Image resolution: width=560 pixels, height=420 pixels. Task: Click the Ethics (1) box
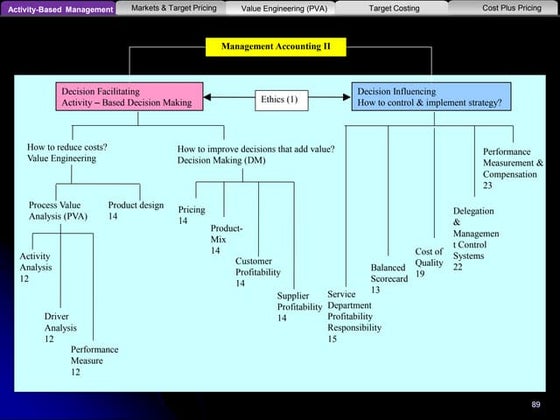pyautogui.click(x=281, y=100)
